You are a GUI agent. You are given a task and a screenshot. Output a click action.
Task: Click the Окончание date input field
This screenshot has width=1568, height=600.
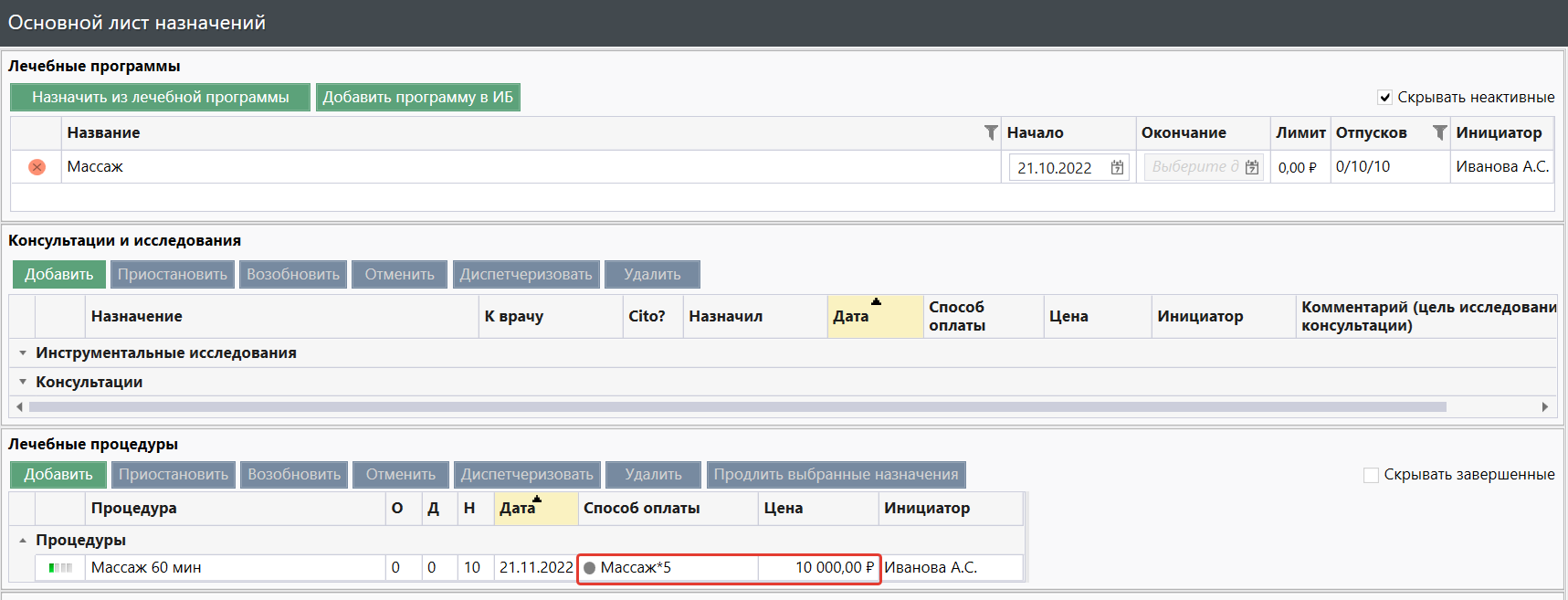click(x=1194, y=167)
